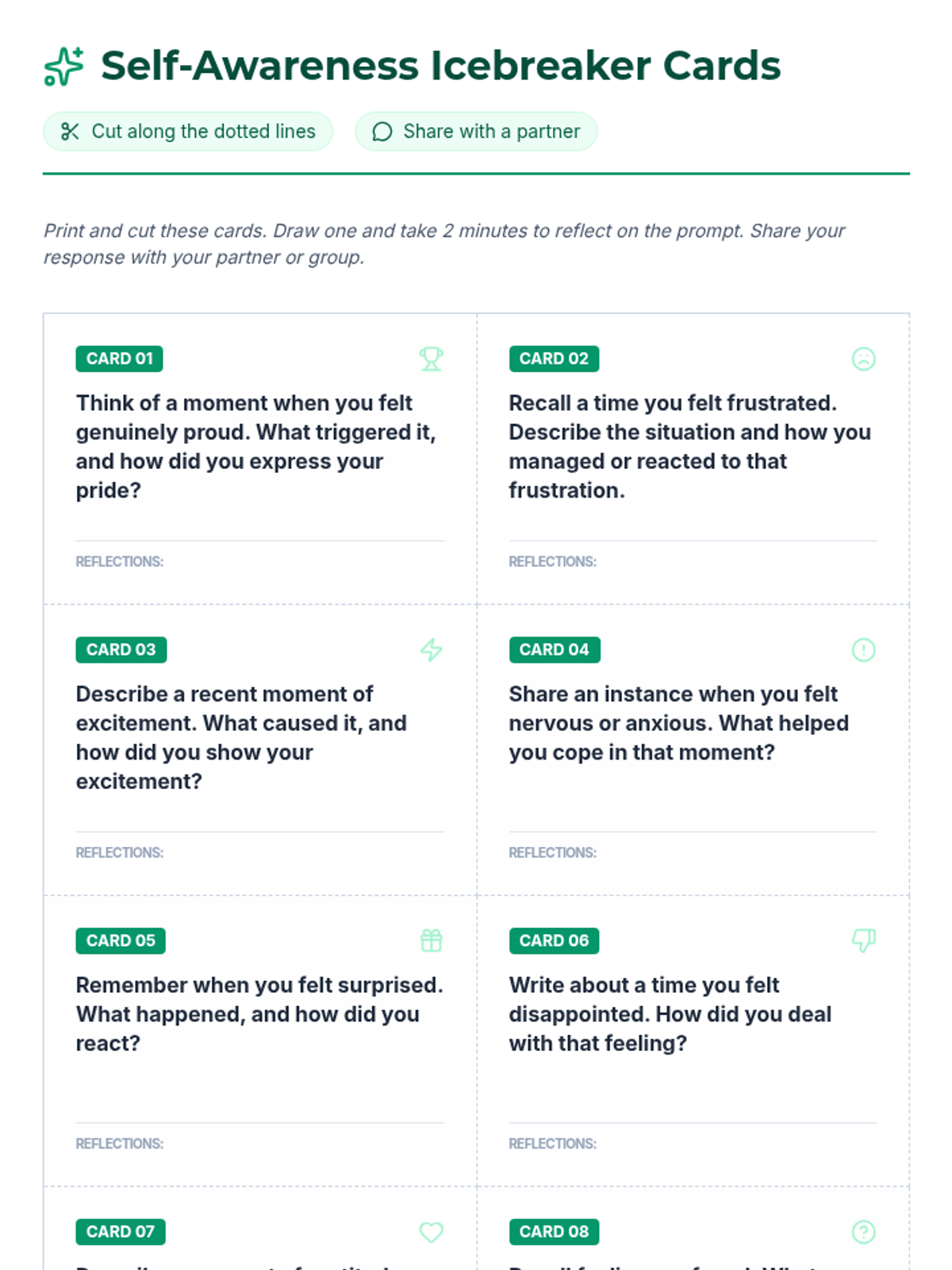Click the speech bubble icon
This screenshot has height=1270, width=952.
[382, 132]
